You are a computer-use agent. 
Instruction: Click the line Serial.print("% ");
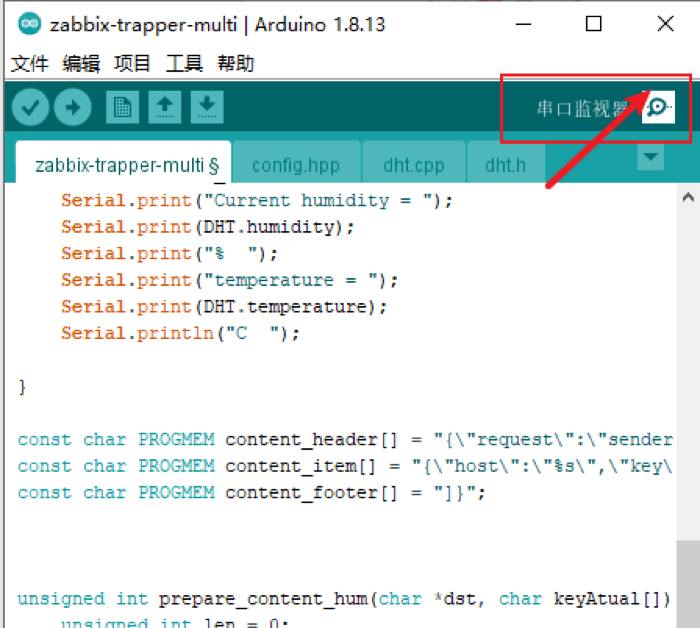(x=170, y=254)
